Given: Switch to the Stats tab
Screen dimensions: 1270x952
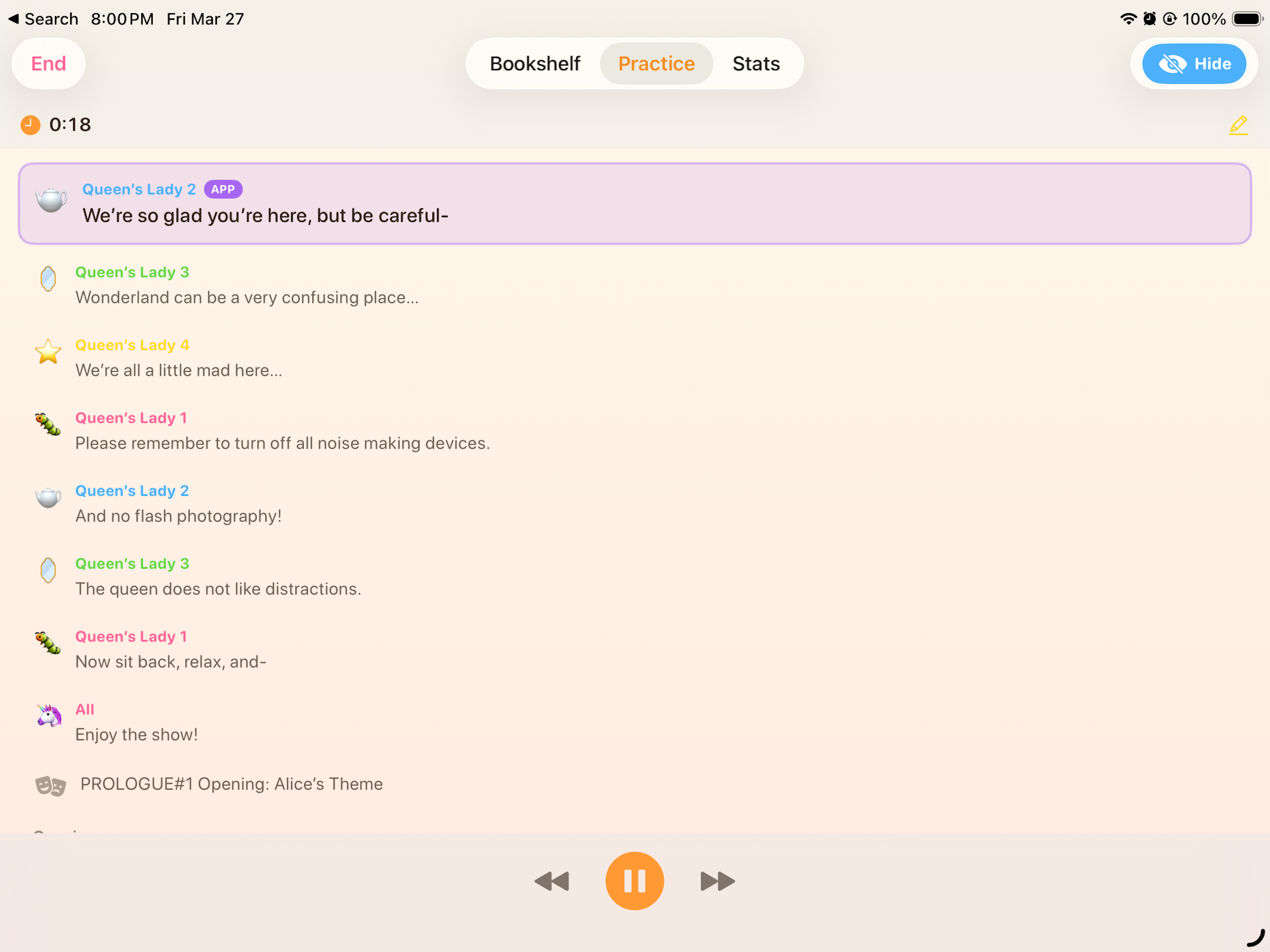Looking at the screenshot, I should [755, 64].
